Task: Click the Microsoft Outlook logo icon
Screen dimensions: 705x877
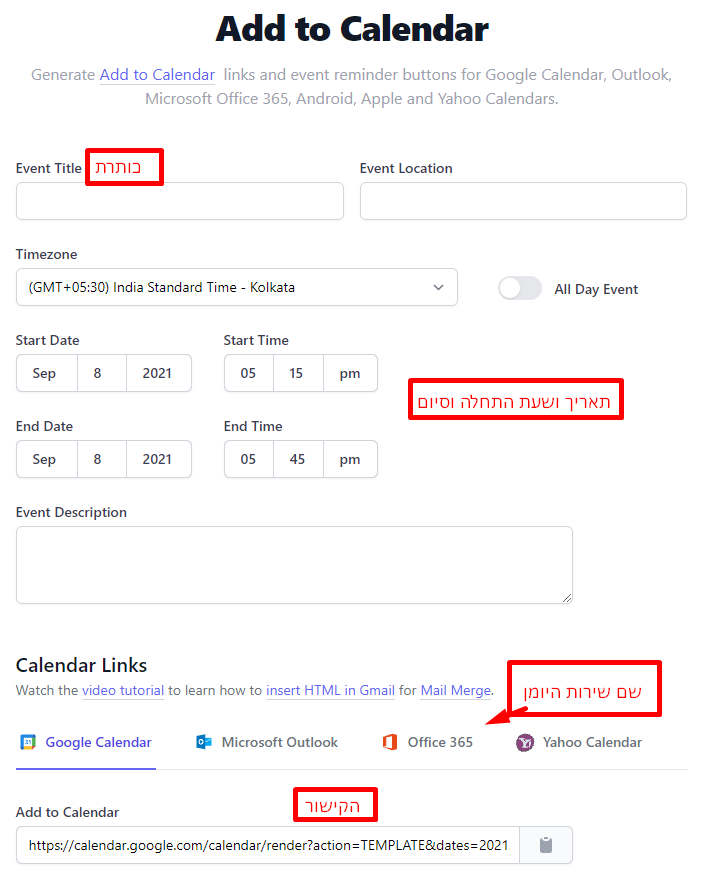Action: 204,742
